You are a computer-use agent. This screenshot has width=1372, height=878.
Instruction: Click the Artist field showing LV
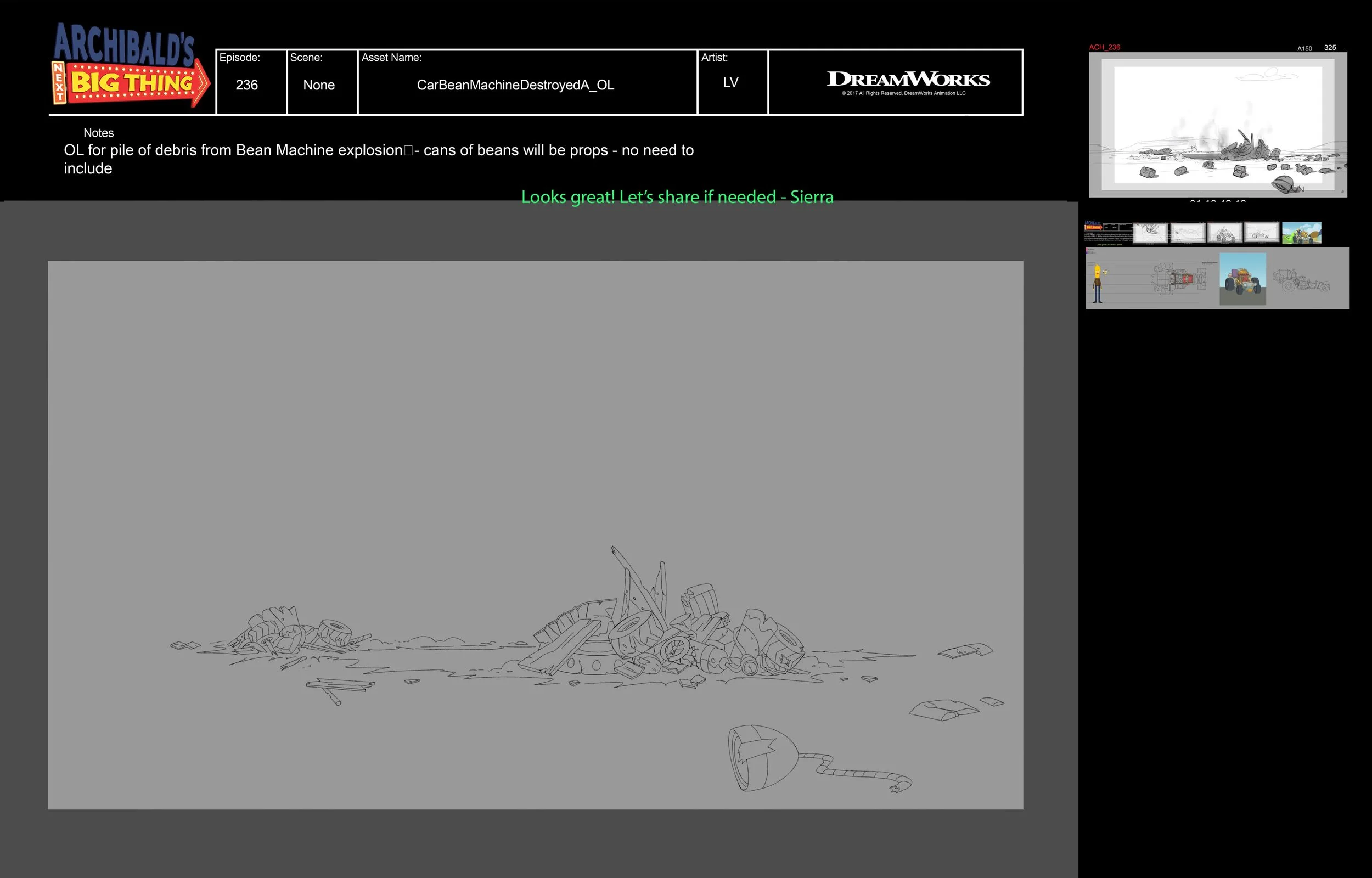pyautogui.click(x=730, y=82)
